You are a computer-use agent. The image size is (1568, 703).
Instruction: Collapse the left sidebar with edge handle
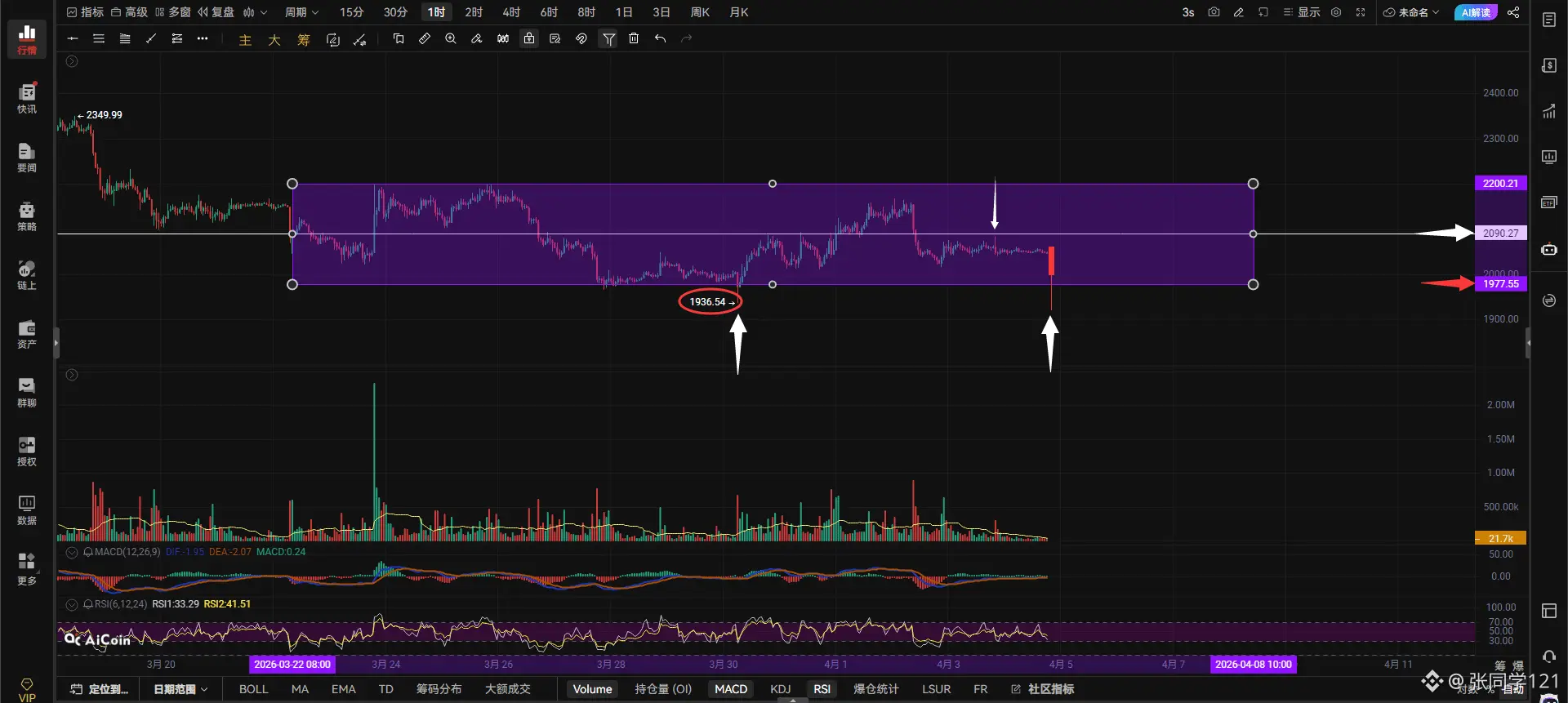[56, 344]
